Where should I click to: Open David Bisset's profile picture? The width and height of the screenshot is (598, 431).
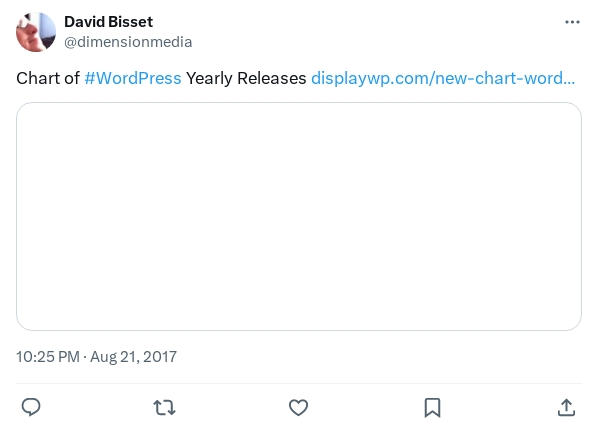tap(36, 32)
